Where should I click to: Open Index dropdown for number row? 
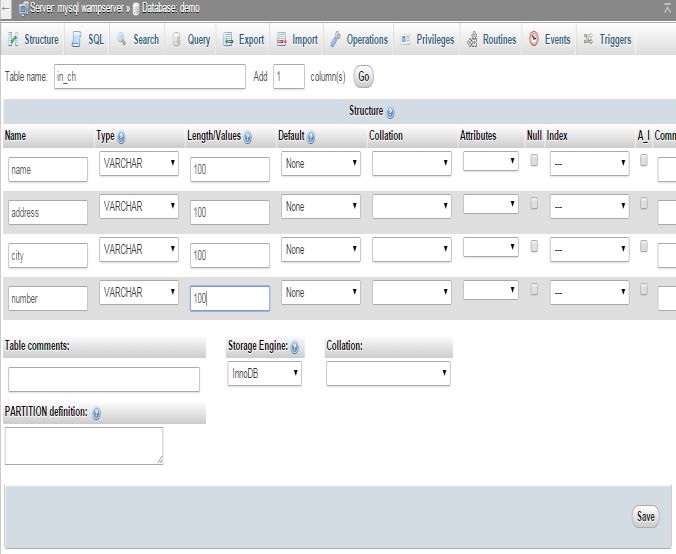[589, 292]
